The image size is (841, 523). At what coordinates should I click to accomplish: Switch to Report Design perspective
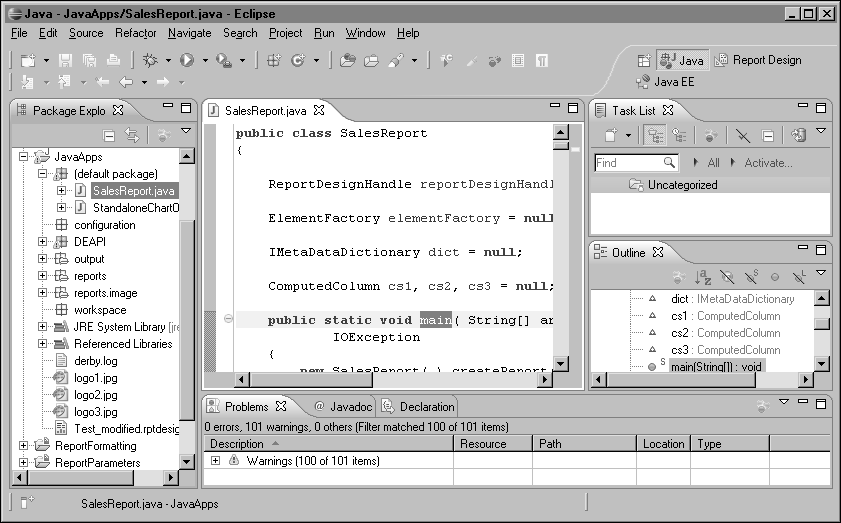click(758, 60)
